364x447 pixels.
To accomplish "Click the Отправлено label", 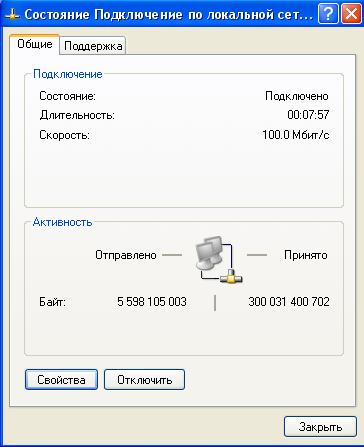I will (x=126, y=255).
